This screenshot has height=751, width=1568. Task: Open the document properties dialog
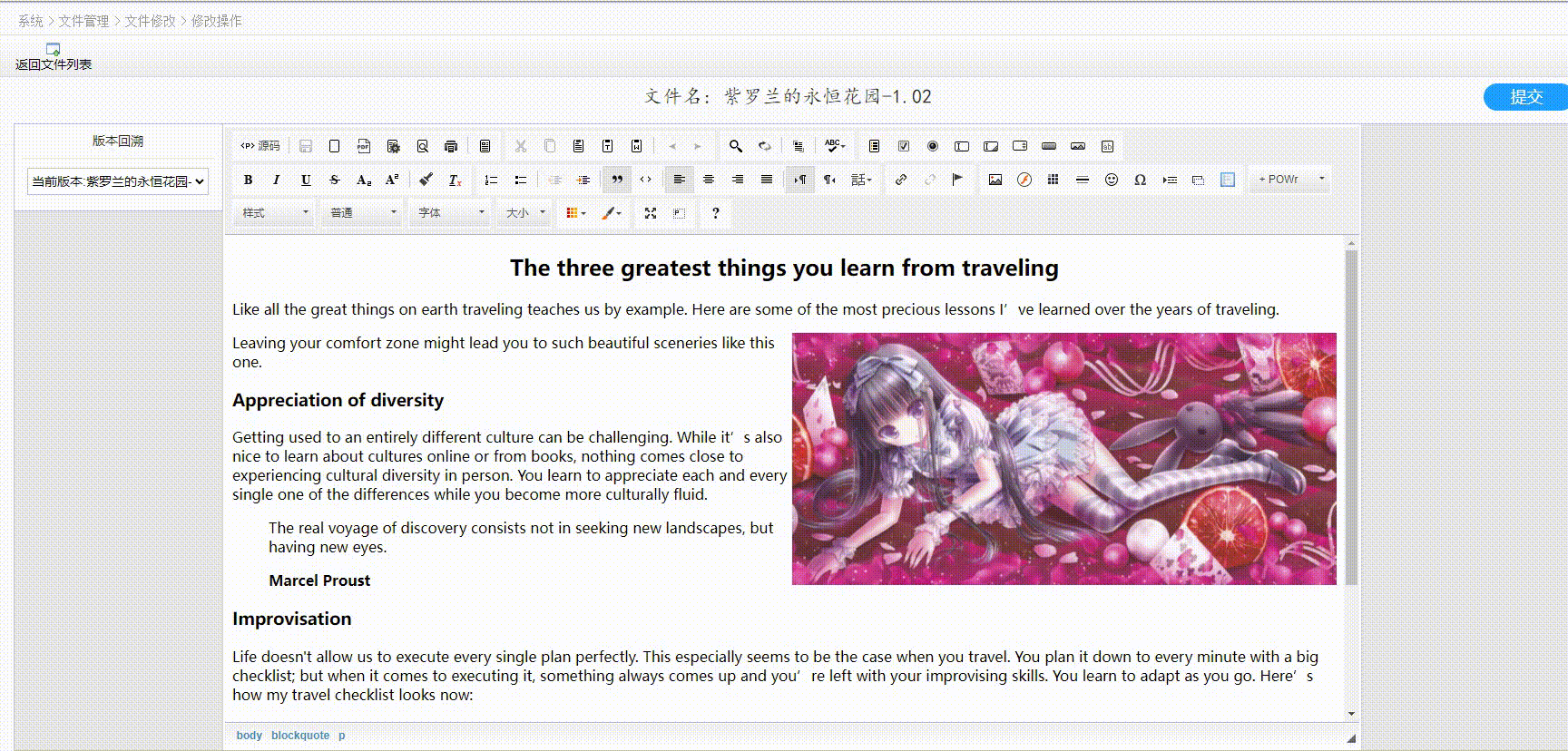[x=393, y=146]
